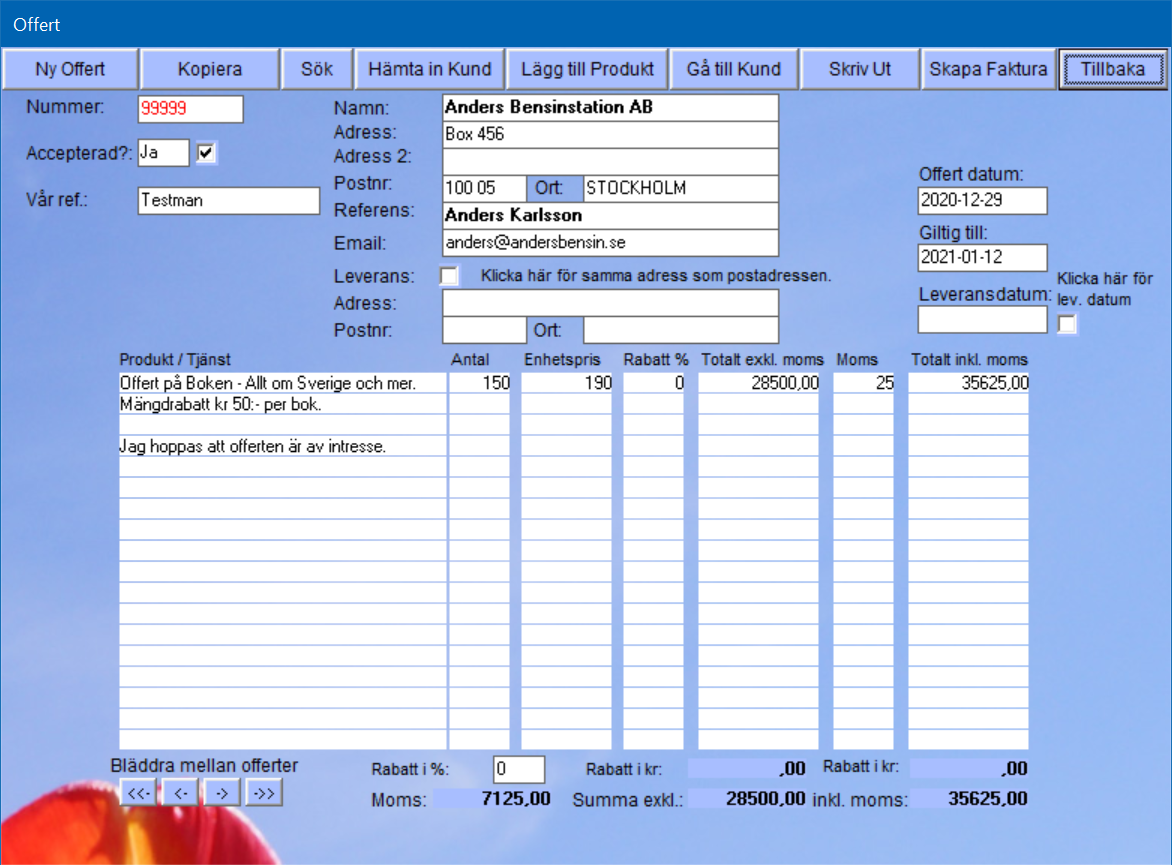Click the Ny Offert button

click(70, 69)
